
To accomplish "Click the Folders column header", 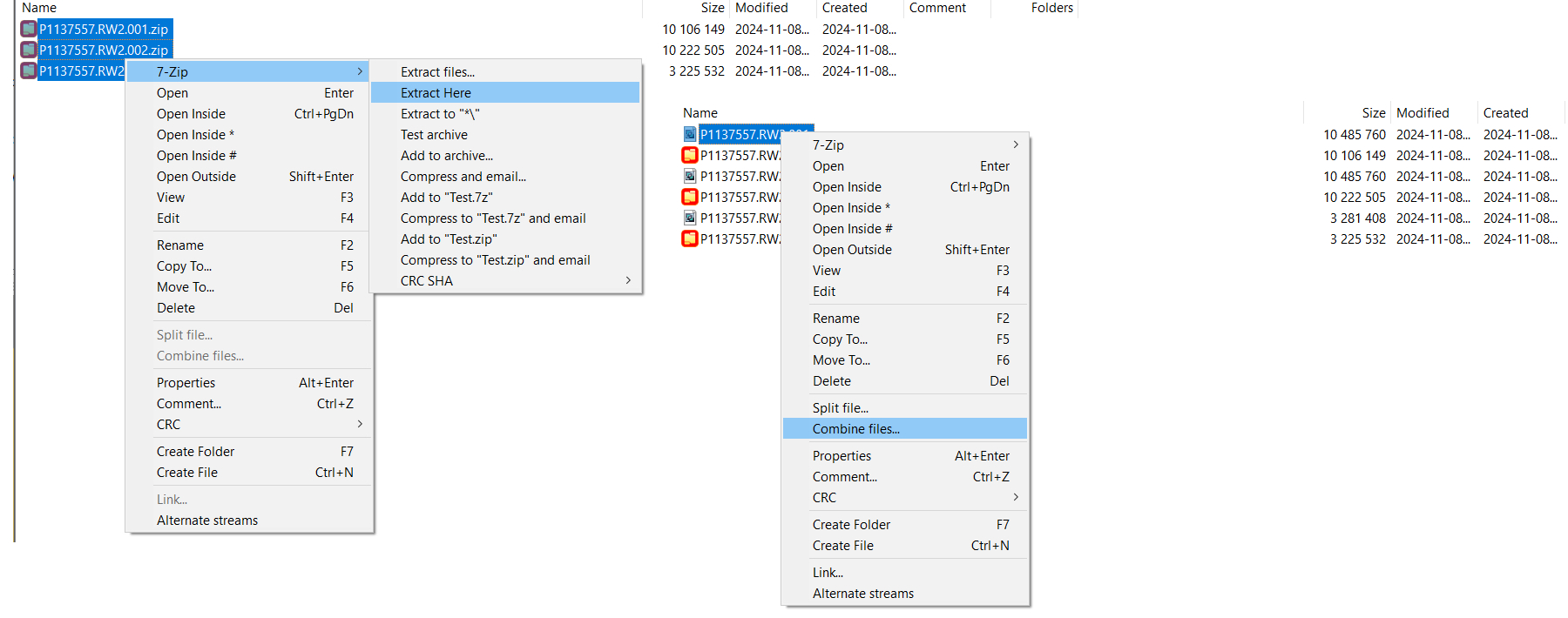I will [1051, 8].
